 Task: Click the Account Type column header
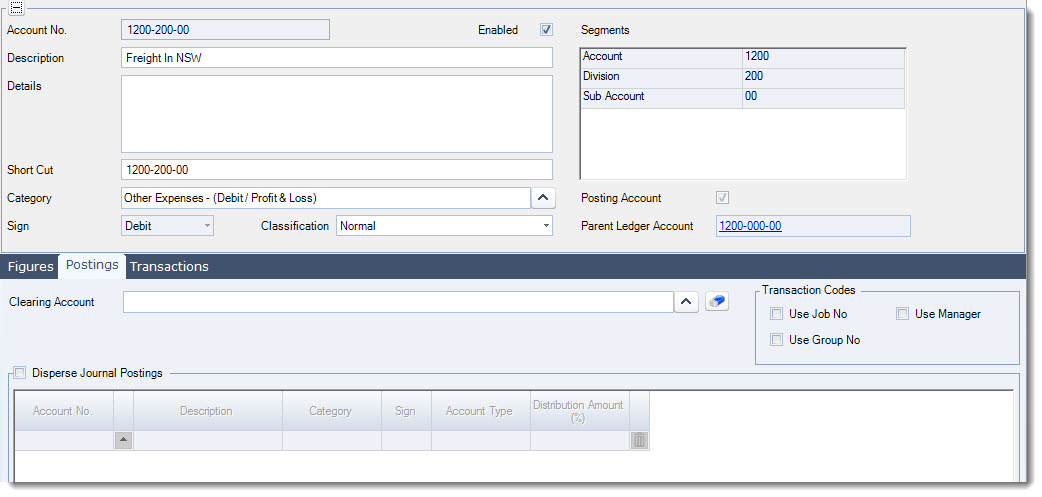(480, 411)
